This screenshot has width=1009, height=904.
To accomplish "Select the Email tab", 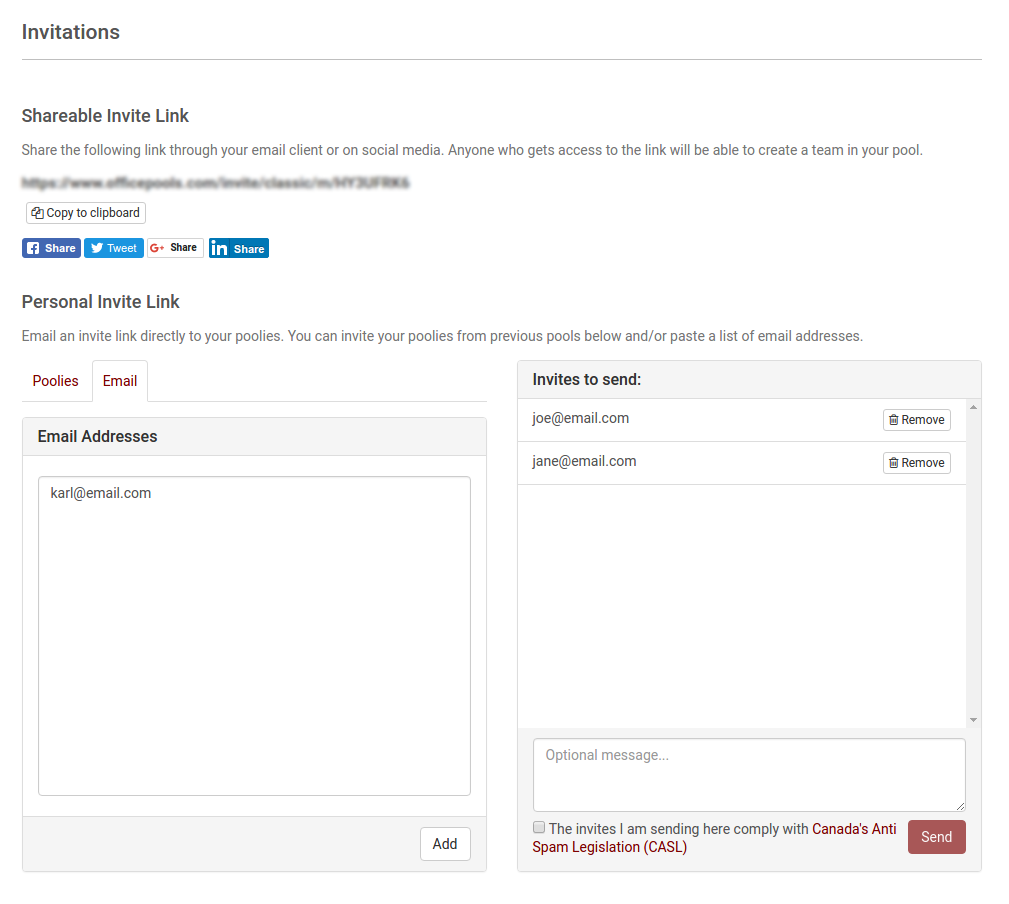I will tap(120, 381).
